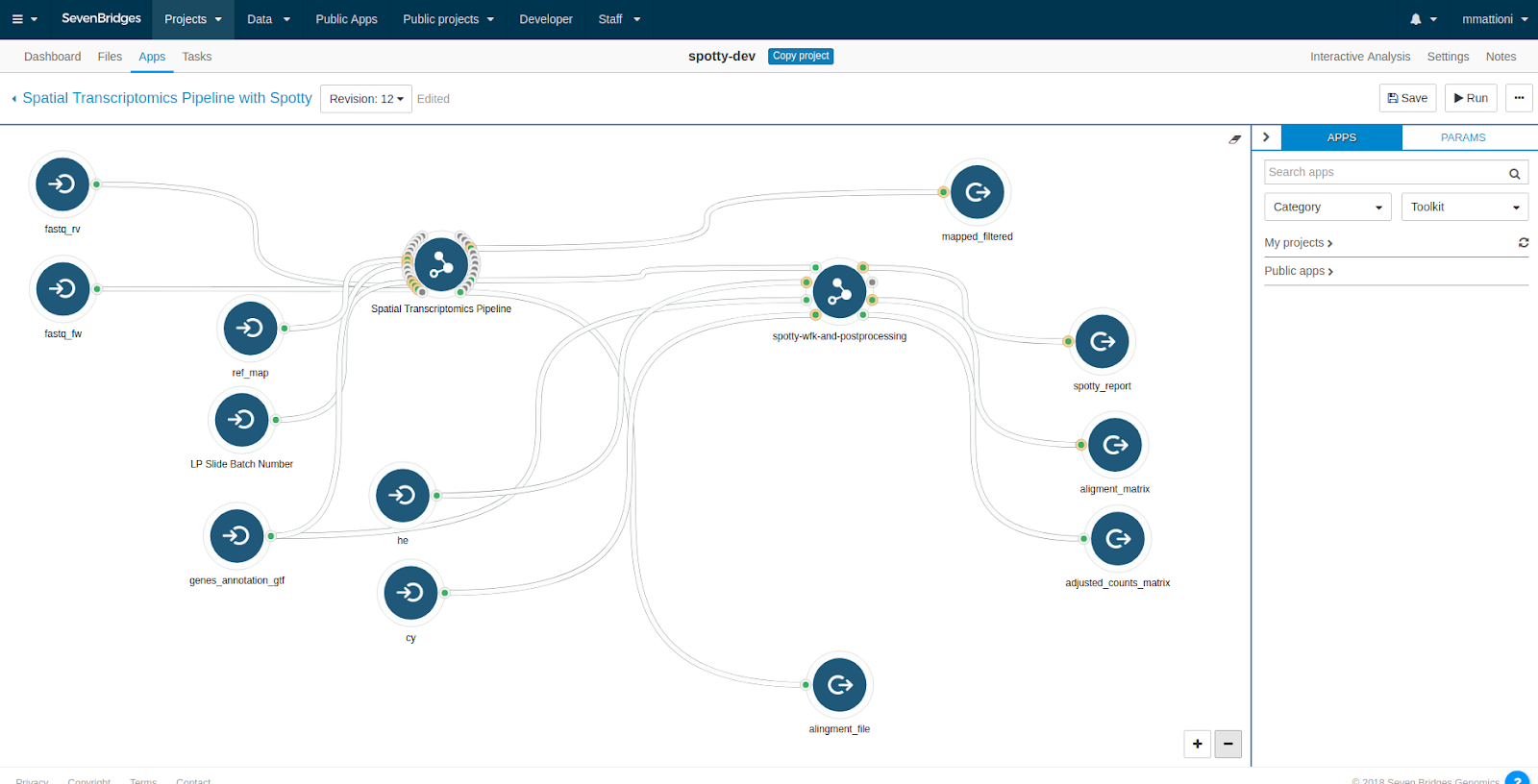Open the help question mark bubble

pos(1518,779)
